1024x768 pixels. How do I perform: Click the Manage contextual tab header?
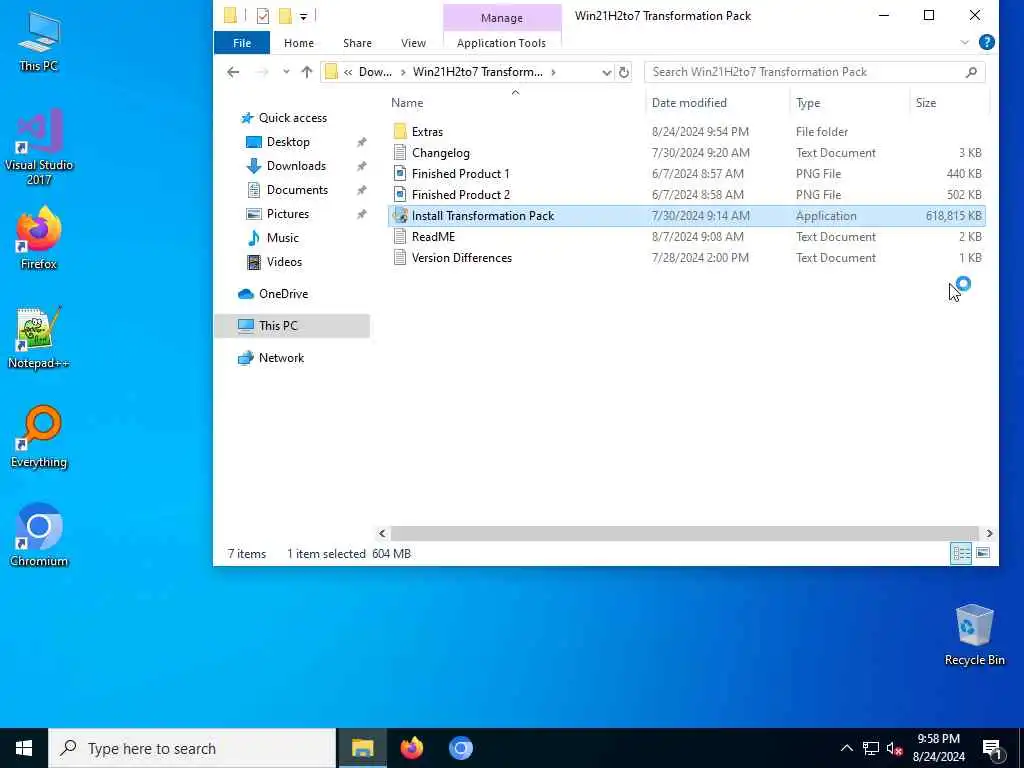tap(502, 18)
